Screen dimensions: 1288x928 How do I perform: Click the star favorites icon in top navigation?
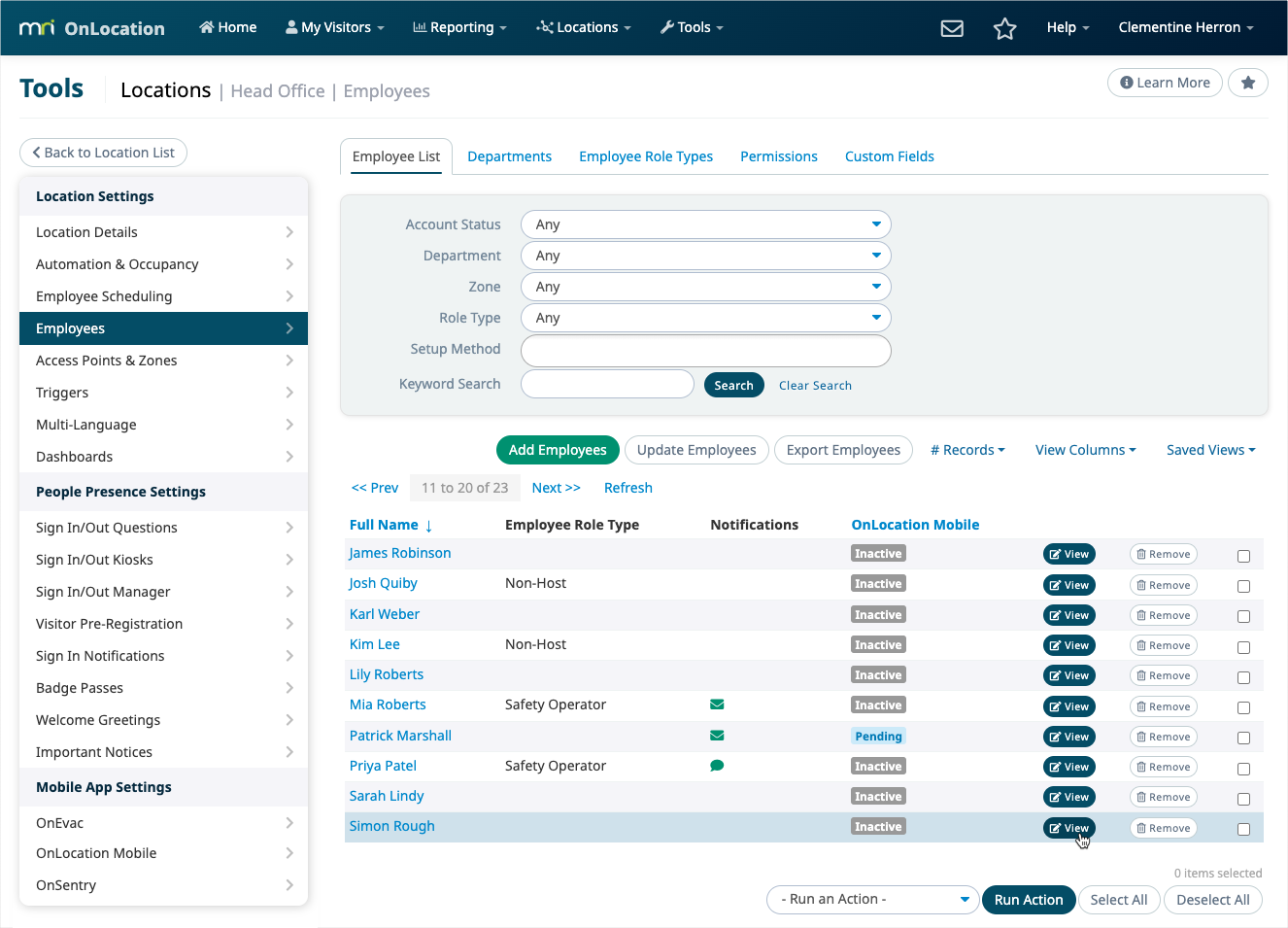[x=1004, y=28]
